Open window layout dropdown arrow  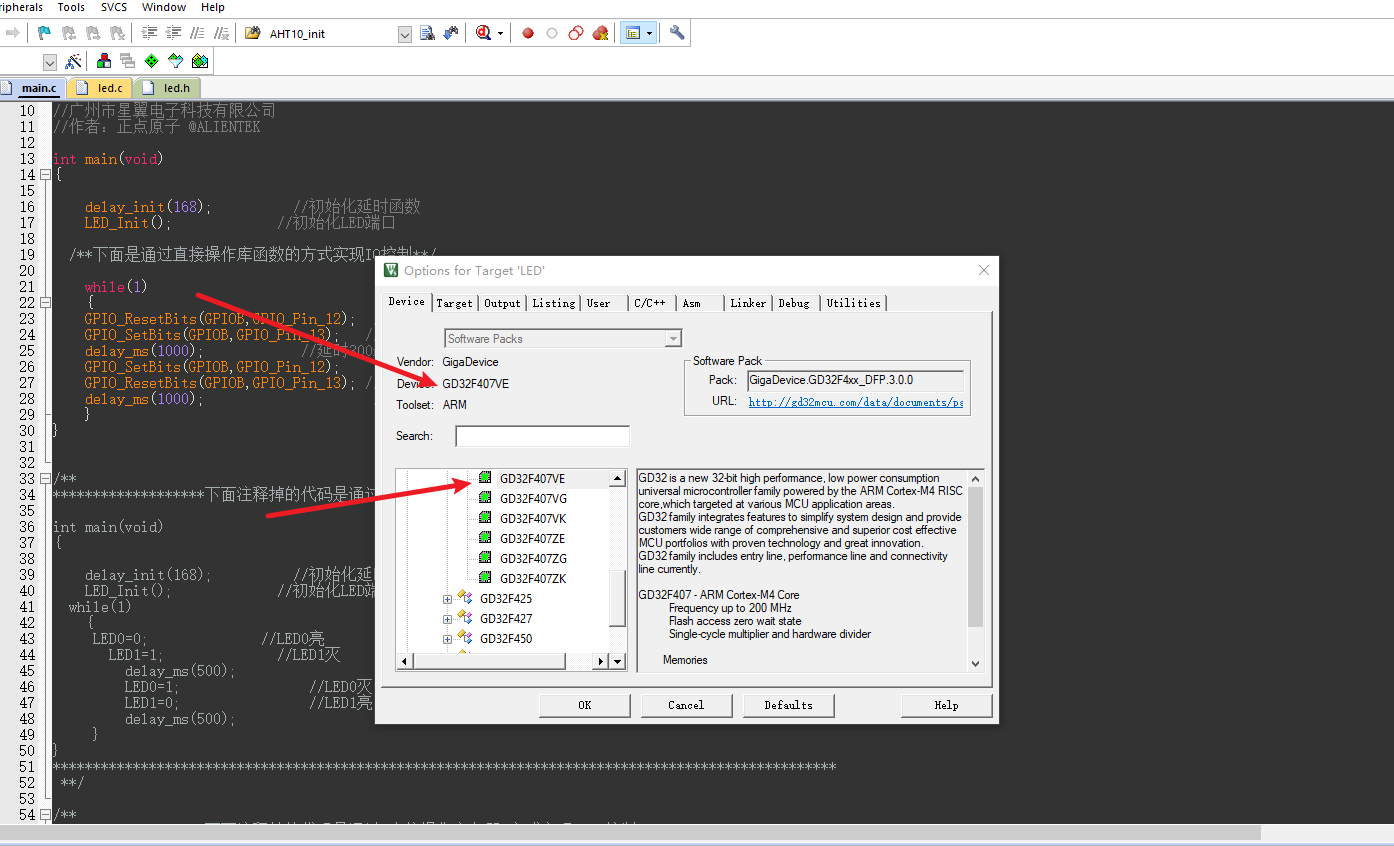point(650,33)
